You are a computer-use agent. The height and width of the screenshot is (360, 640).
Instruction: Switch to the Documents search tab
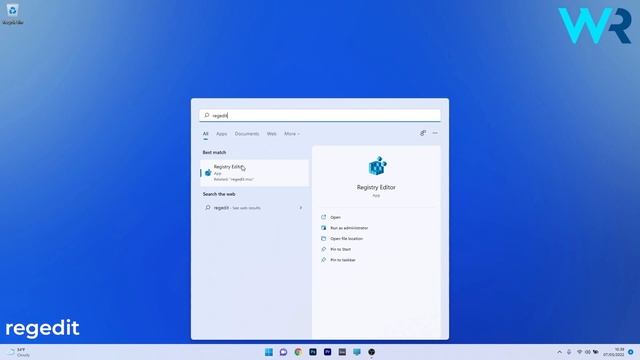point(247,134)
